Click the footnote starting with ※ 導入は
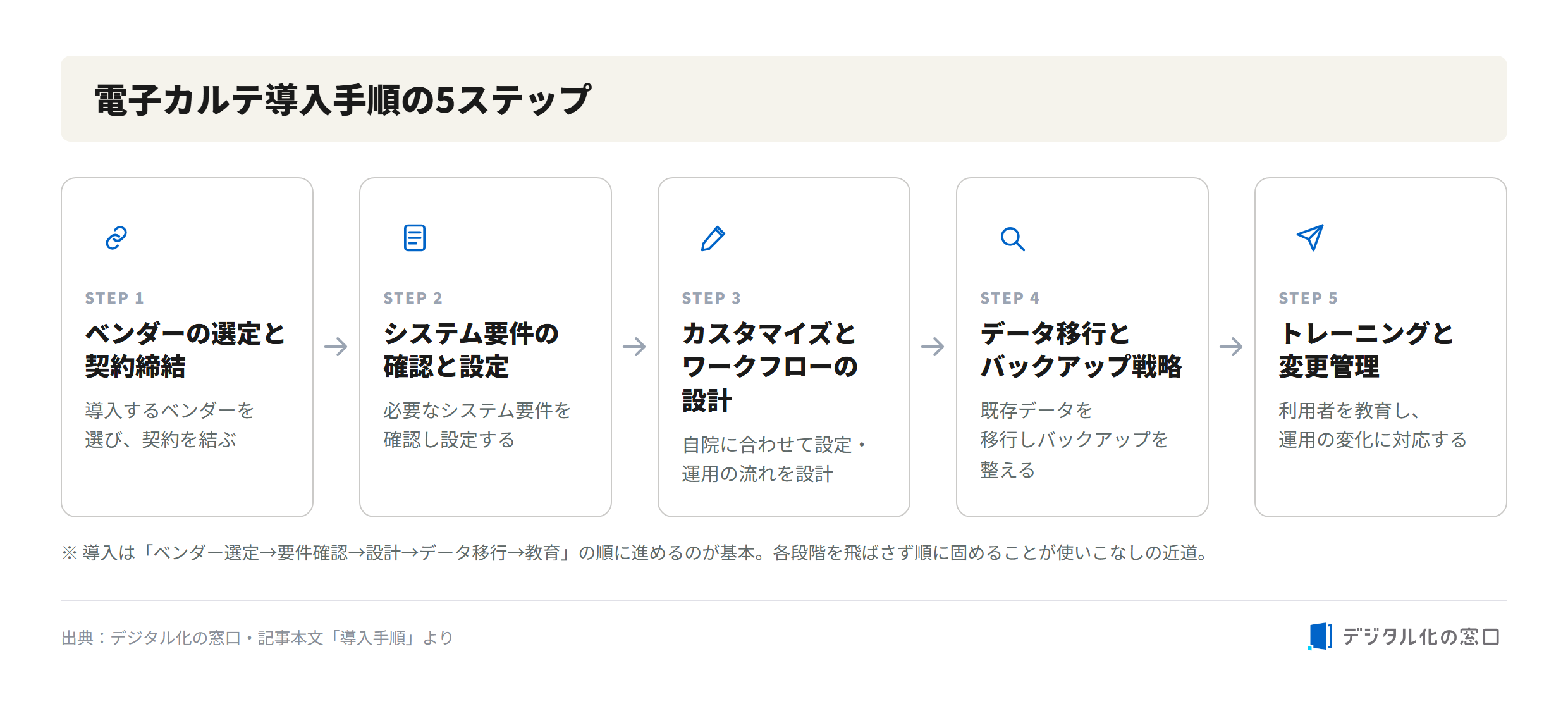Image resolution: width=1568 pixels, height=711 pixels. (635, 552)
